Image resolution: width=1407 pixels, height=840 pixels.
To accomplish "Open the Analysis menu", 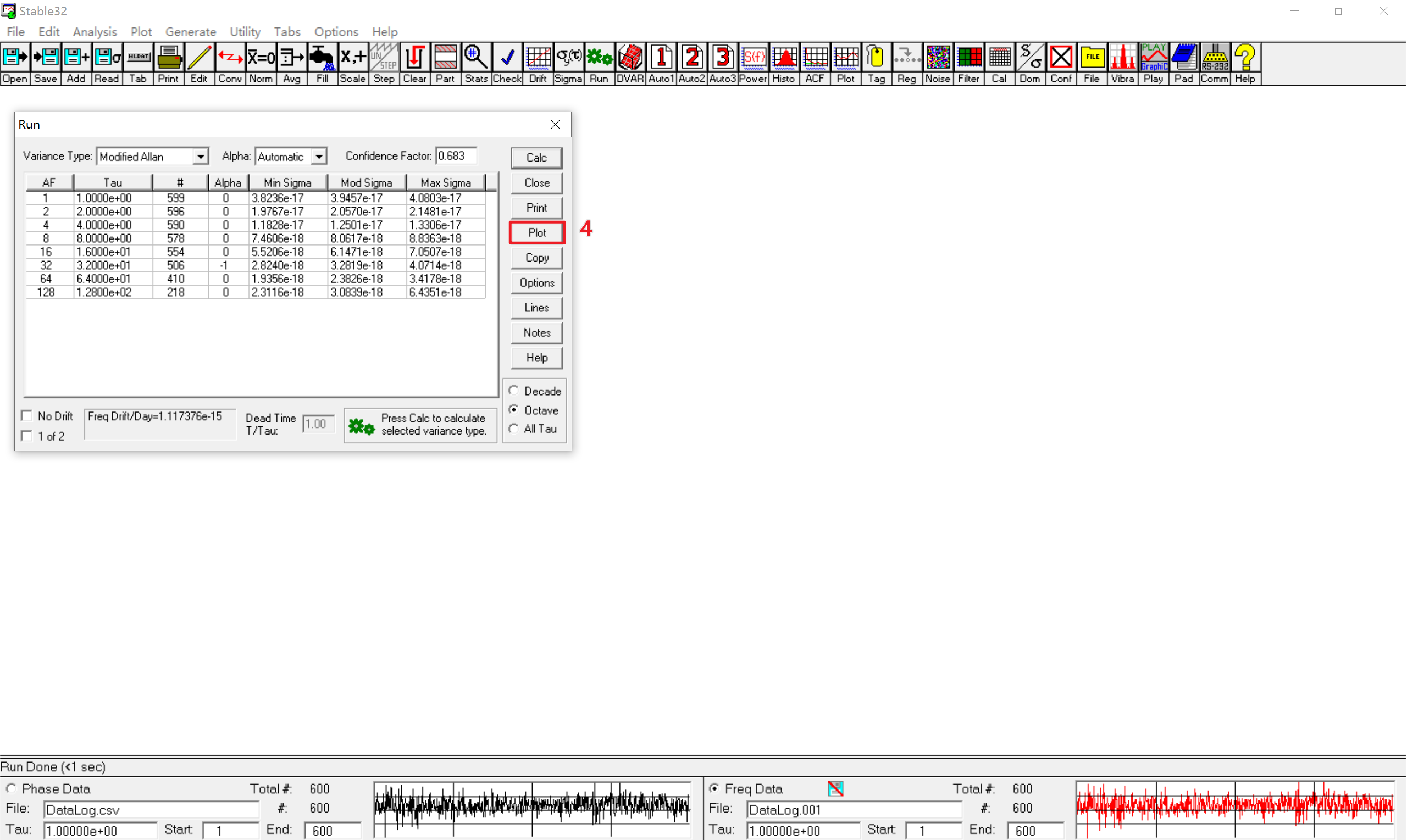I will click(x=95, y=32).
